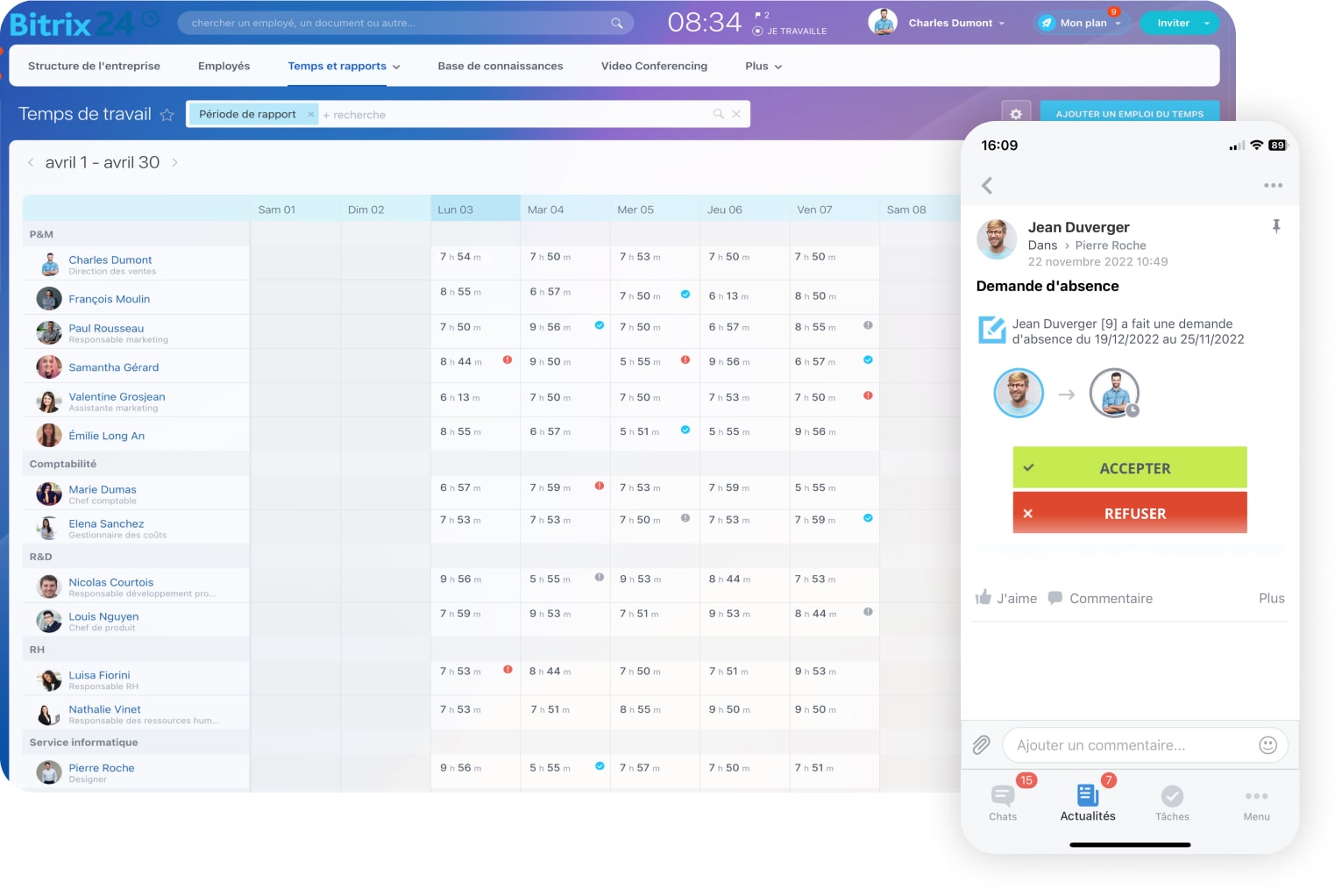Tap the paperclip attachment icon

coord(982,745)
